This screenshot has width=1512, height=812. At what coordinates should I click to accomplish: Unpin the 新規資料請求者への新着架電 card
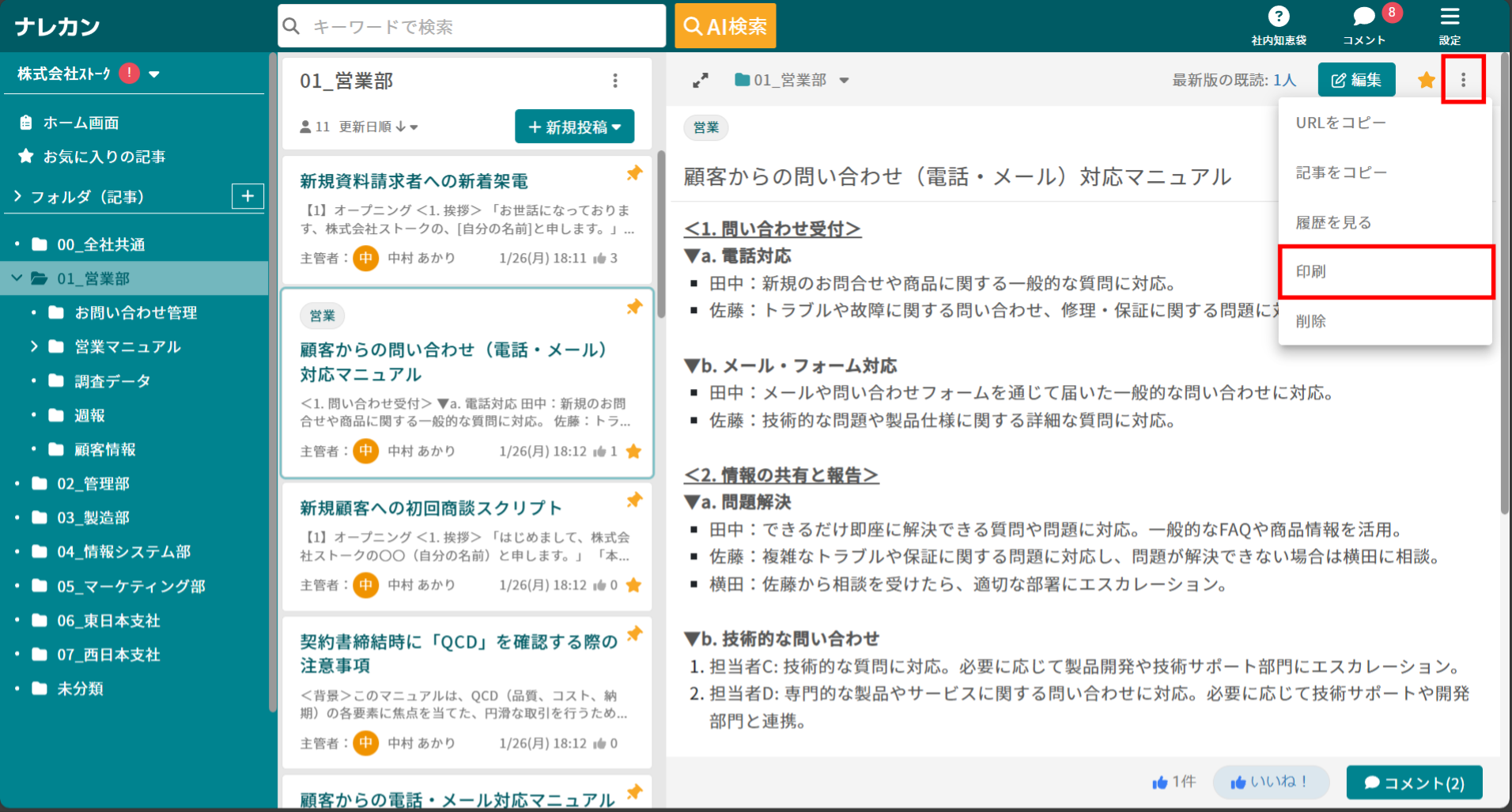633,174
